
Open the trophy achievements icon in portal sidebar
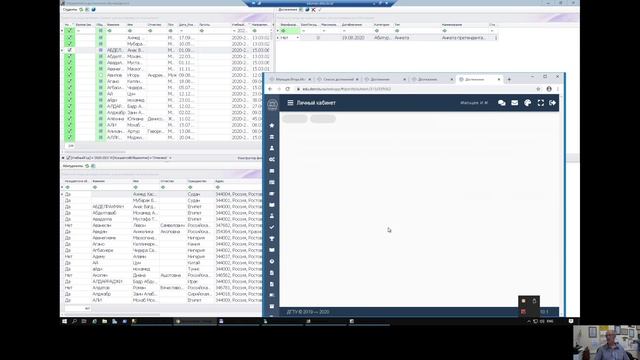(272, 239)
